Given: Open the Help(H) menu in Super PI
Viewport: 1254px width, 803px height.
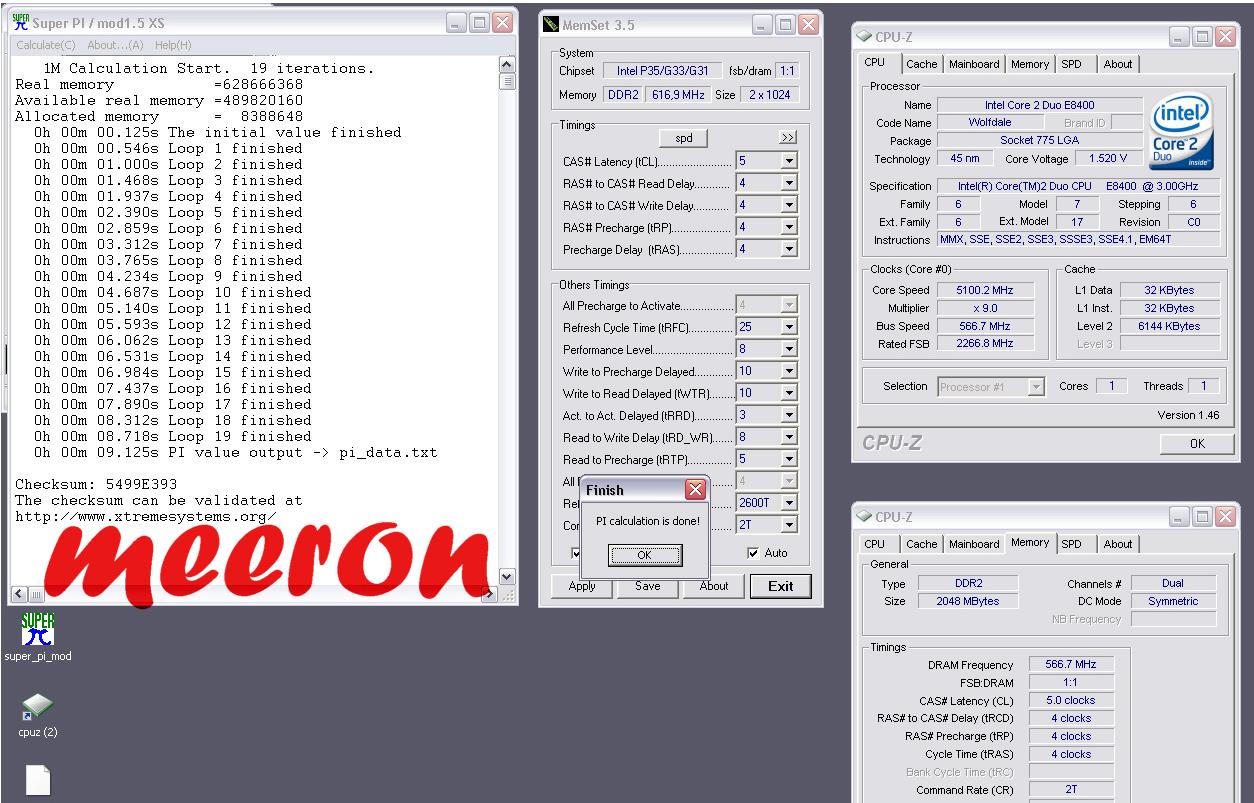Looking at the screenshot, I should 173,45.
